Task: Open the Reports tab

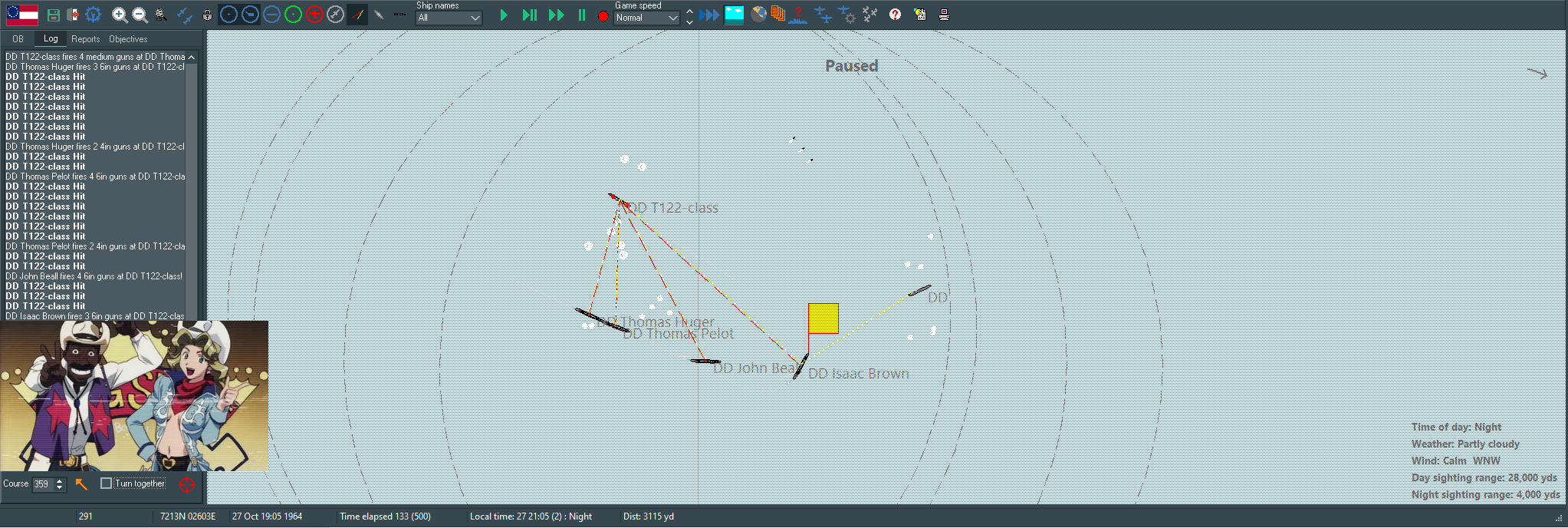Action: [x=86, y=39]
